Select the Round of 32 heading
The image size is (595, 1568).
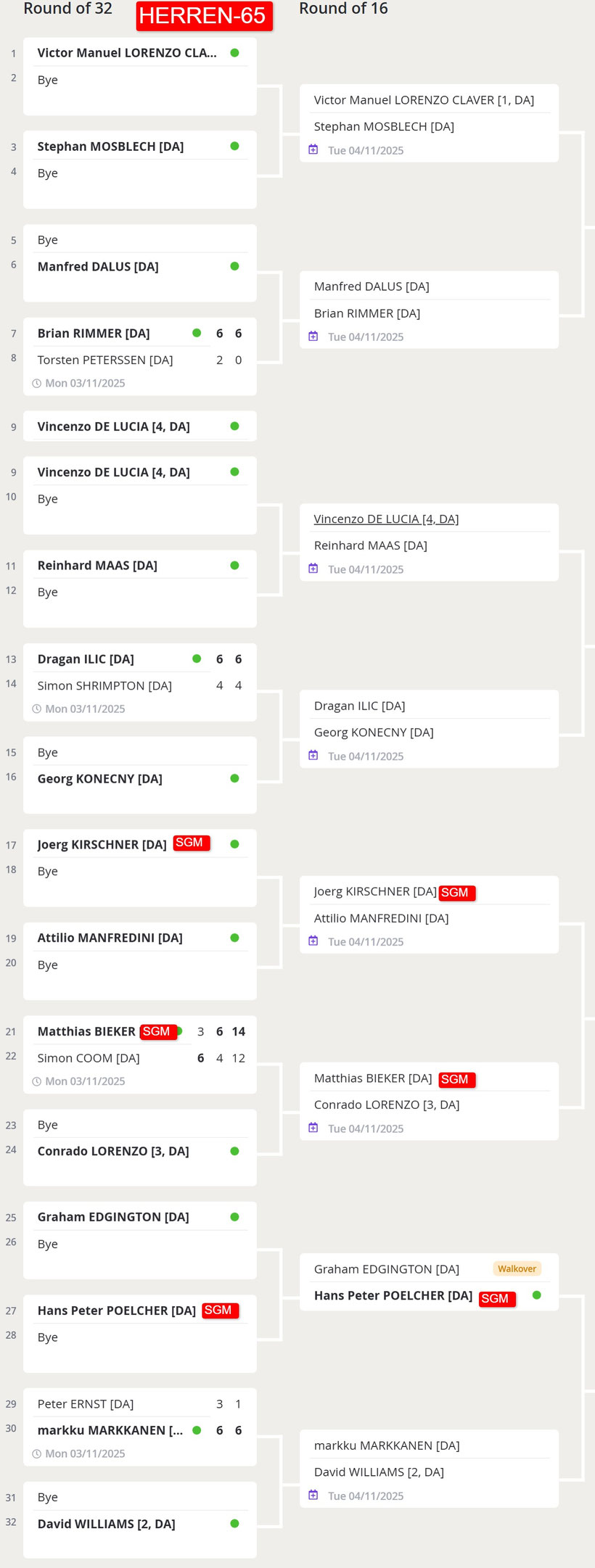click(x=67, y=9)
